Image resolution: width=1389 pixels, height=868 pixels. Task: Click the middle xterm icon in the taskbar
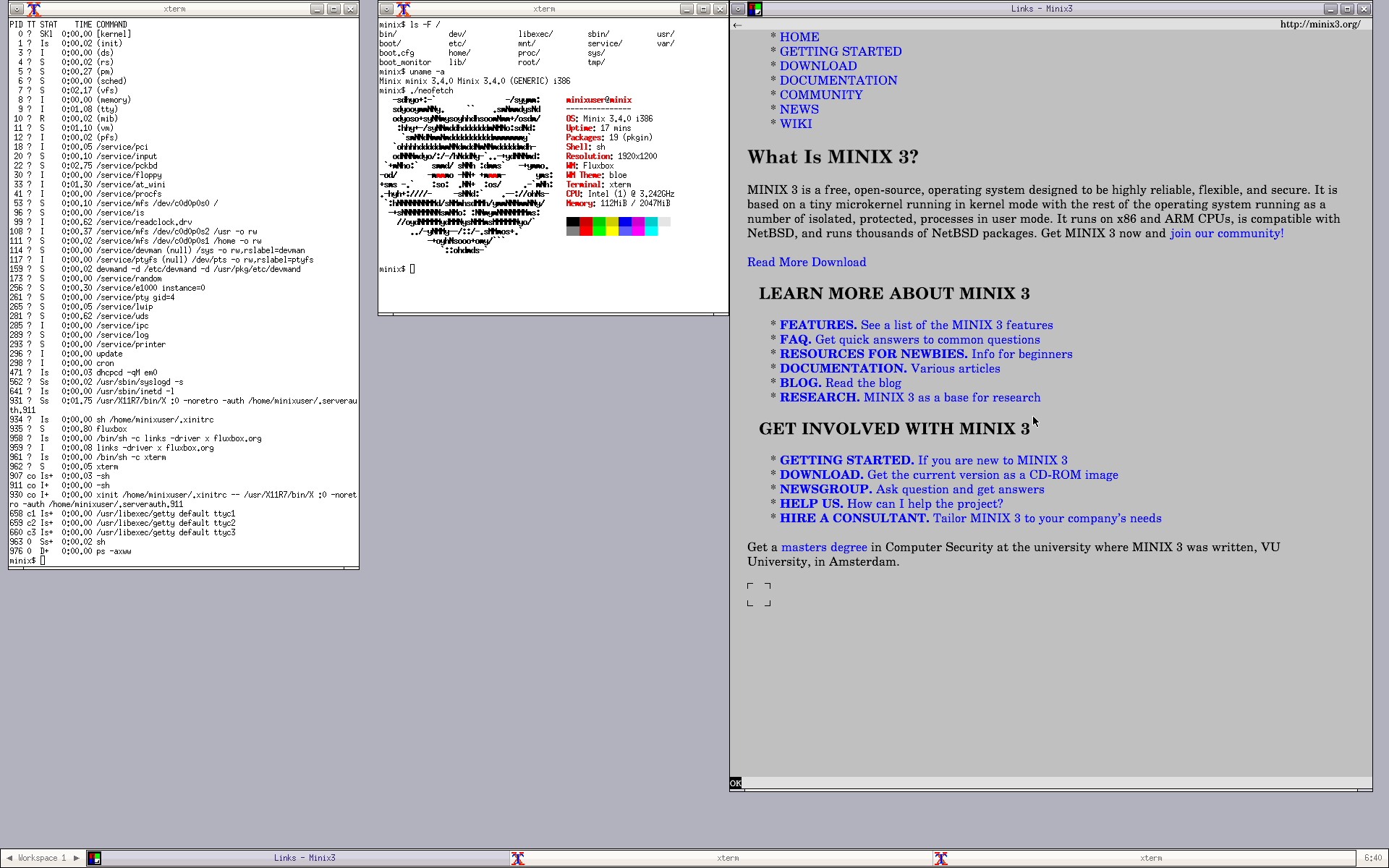(x=518, y=858)
